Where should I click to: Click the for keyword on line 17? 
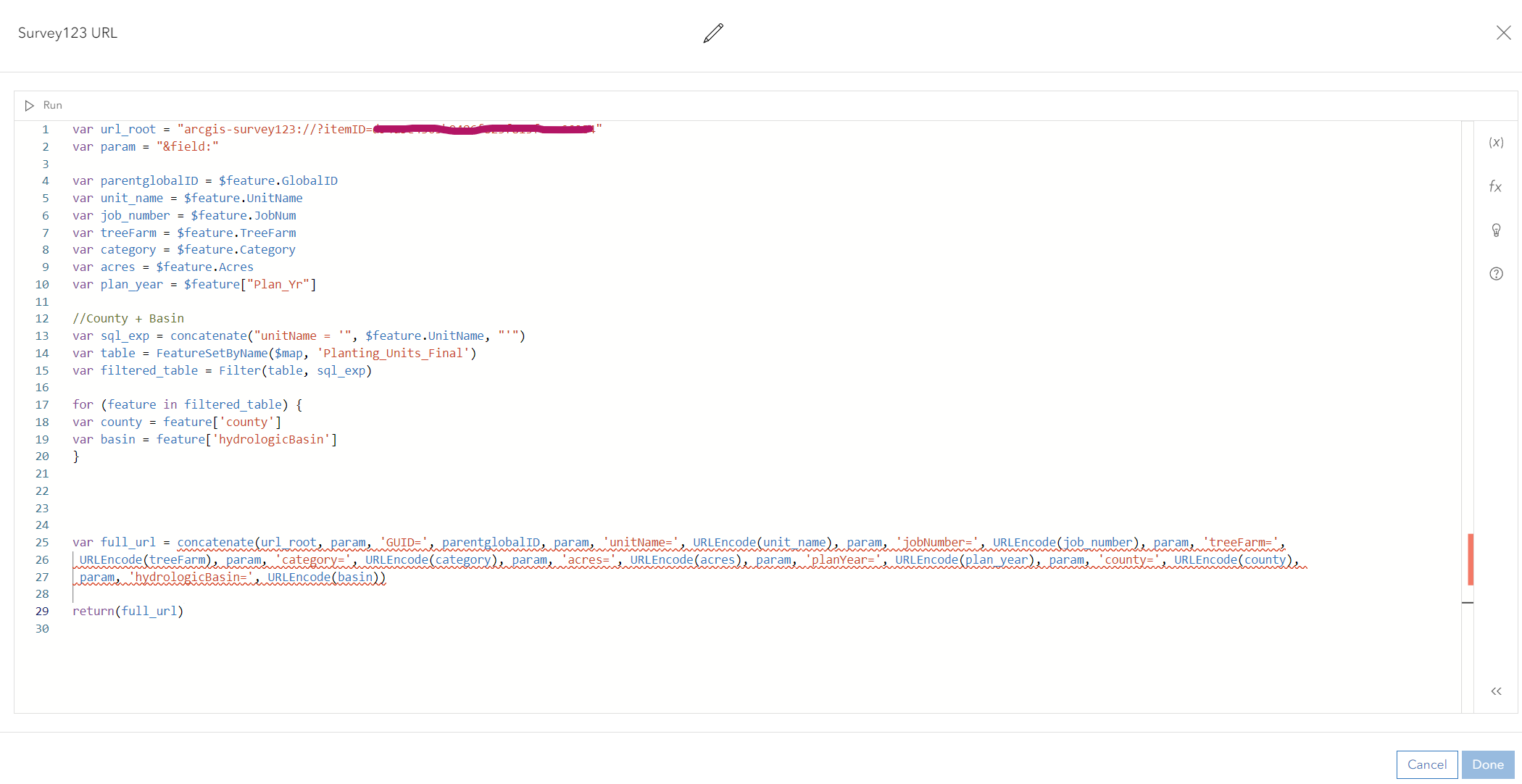pyautogui.click(x=83, y=404)
